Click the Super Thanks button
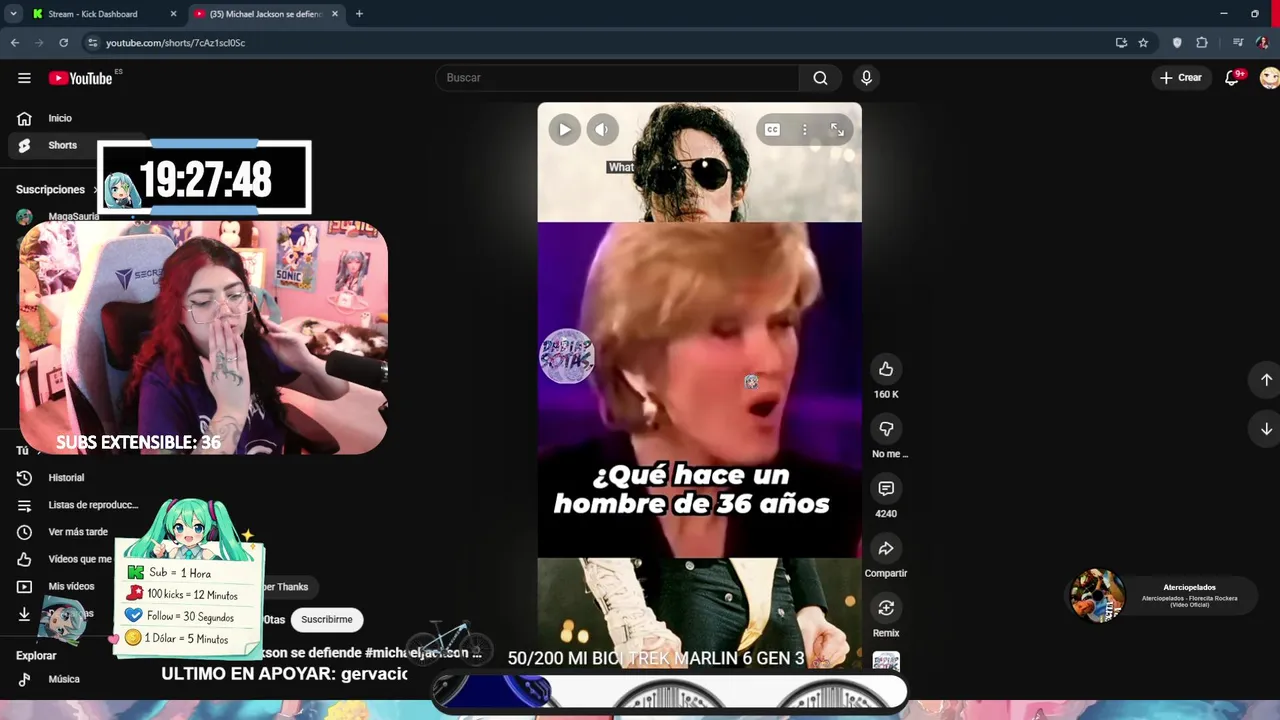This screenshot has width=1280, height=720. point(288,587)
